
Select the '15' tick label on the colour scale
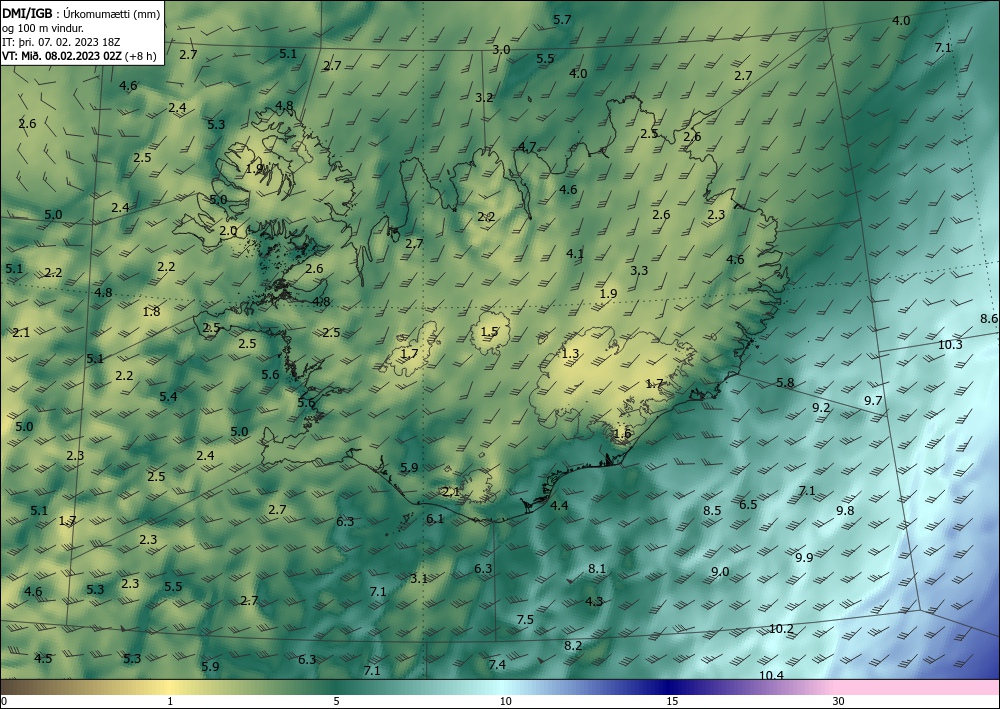pyautogui.click(x=672, y=701)
